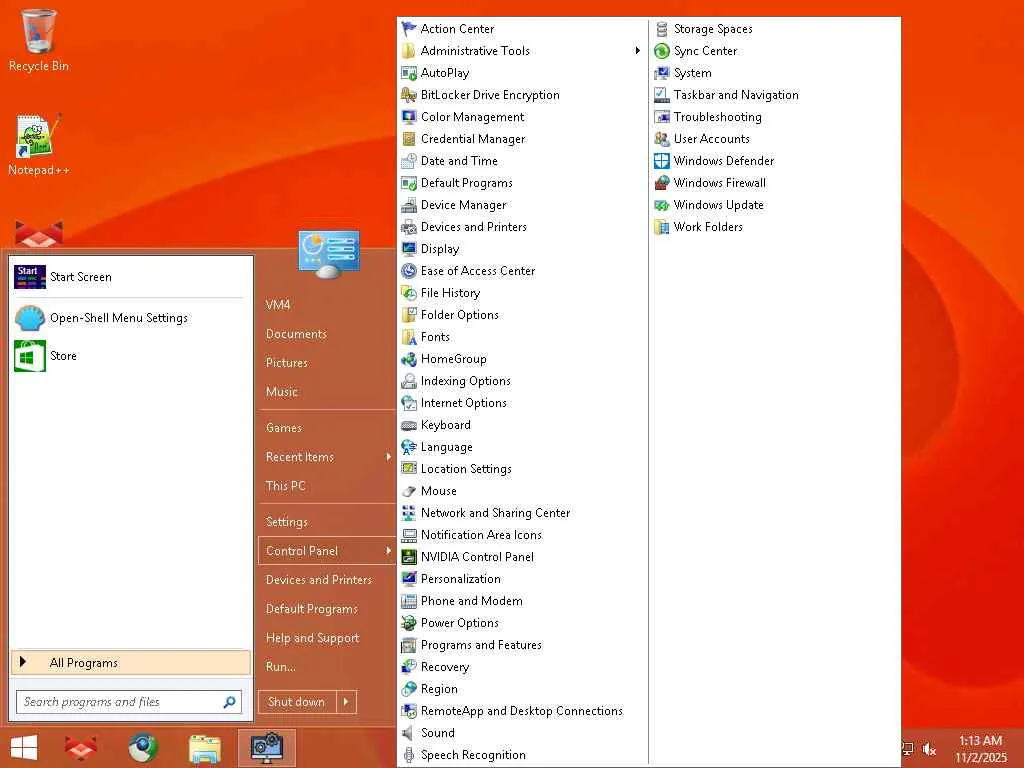Image resolution: width=1024 pixels, height=768 pixels.
Task: Open Default Programs in start menu right column
Action: (312, 609)
